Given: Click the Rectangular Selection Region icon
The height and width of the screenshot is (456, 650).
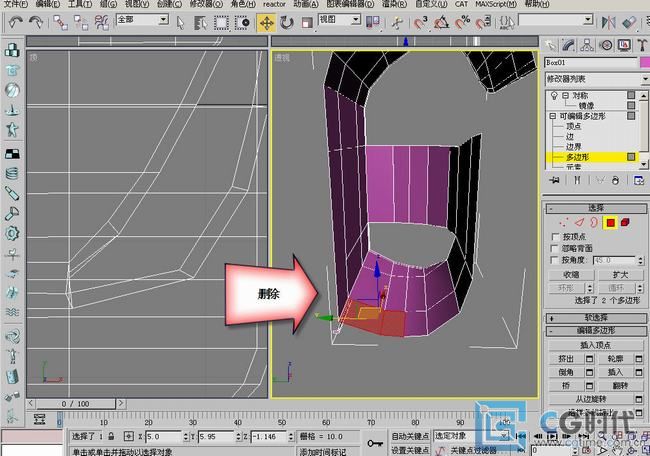Looking at the screenshot, I should tap(221, 22).
